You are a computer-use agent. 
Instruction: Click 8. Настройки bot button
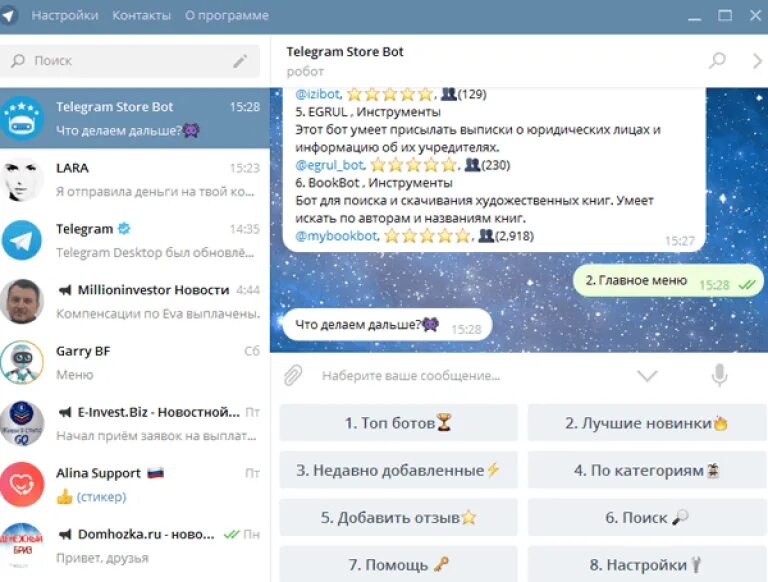tap(647, 564)
